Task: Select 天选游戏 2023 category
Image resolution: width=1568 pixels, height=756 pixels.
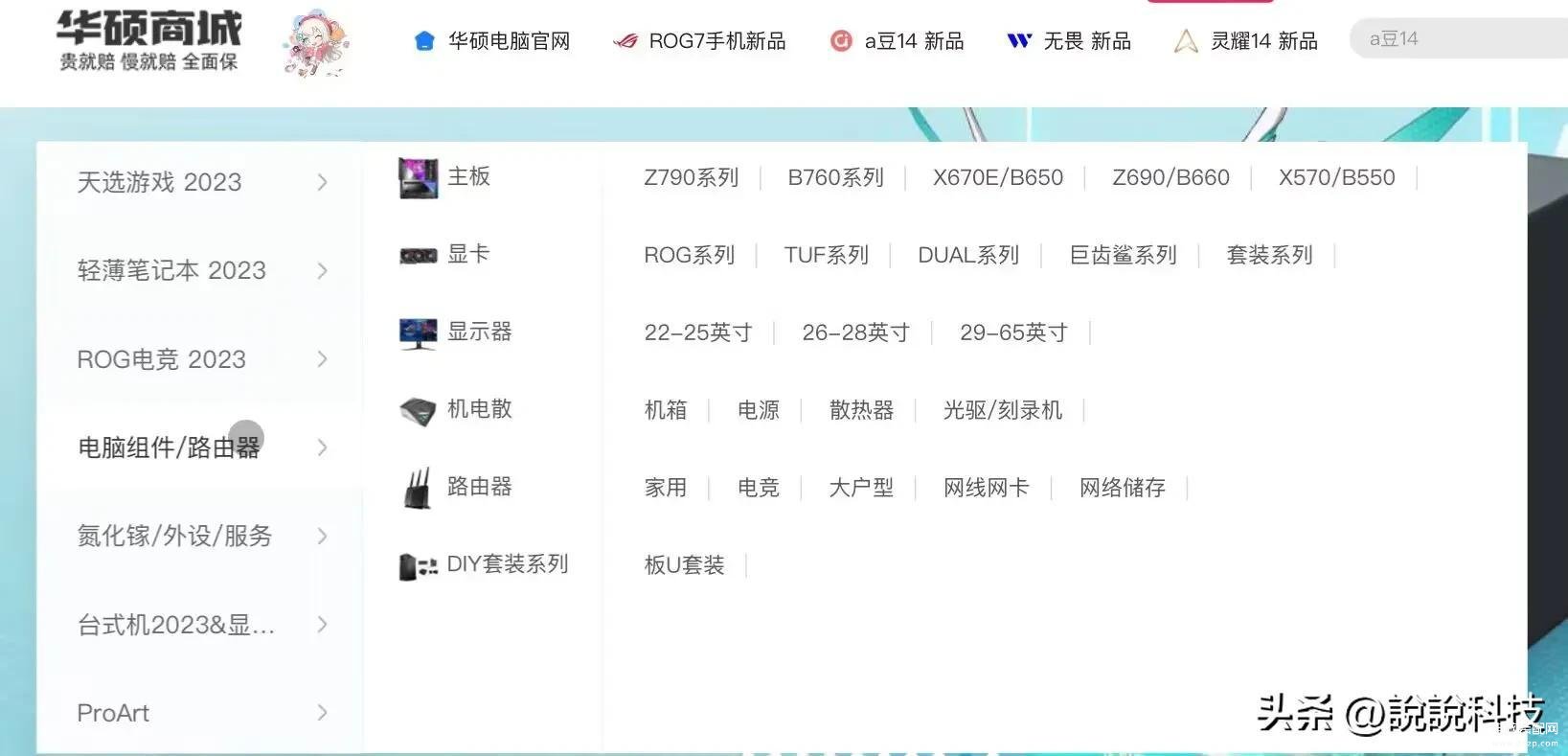Action: pos(159,182)
